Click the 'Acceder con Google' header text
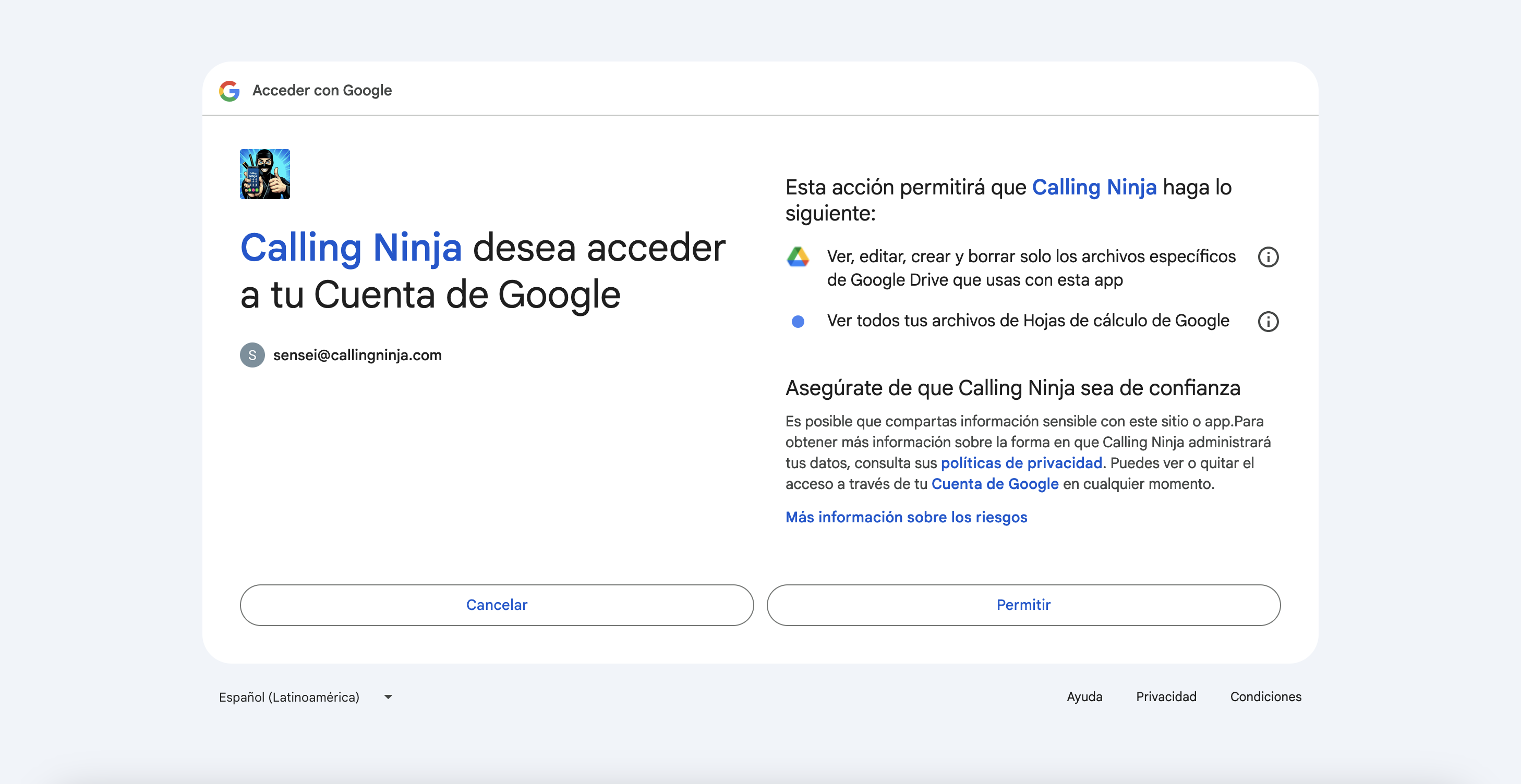This screenshot has height=784, width=1521. click(x=322, y=90)
